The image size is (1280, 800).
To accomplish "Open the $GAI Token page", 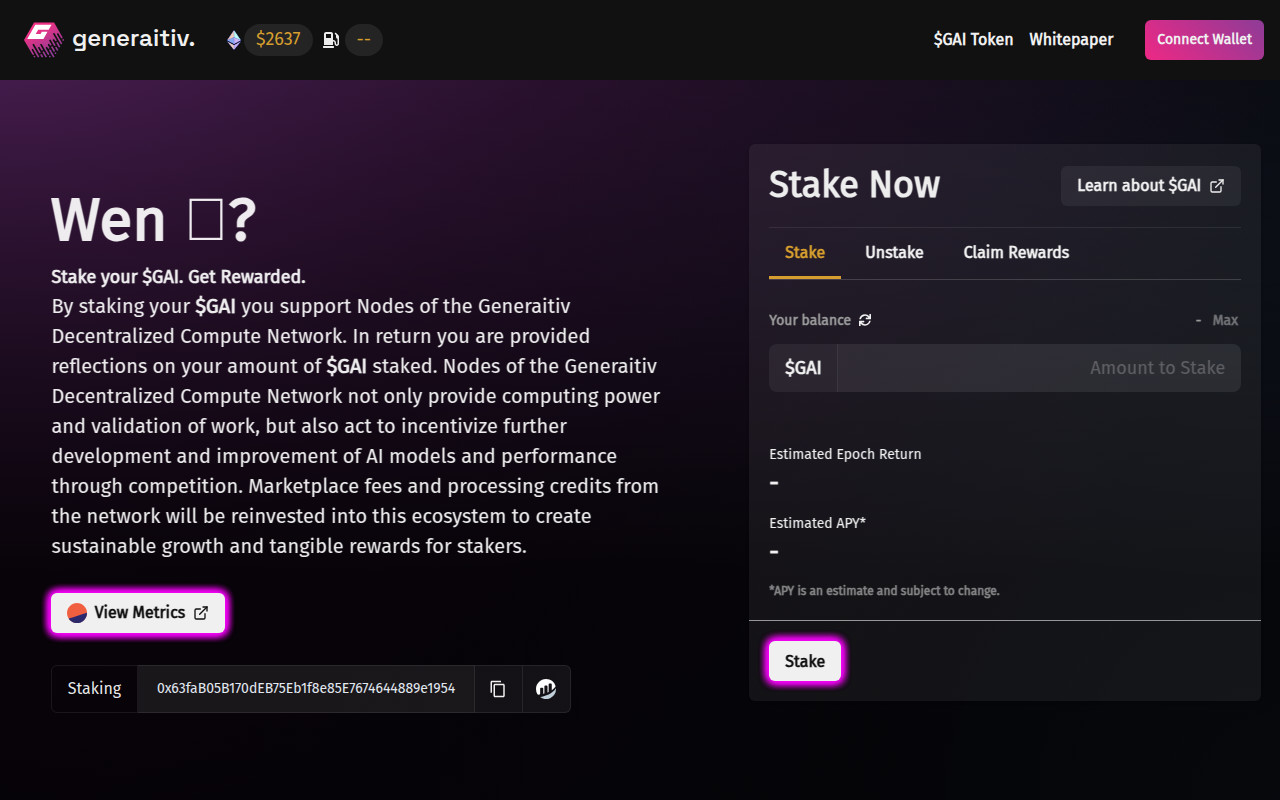I will pyautogui.click(x=973, y=40).
